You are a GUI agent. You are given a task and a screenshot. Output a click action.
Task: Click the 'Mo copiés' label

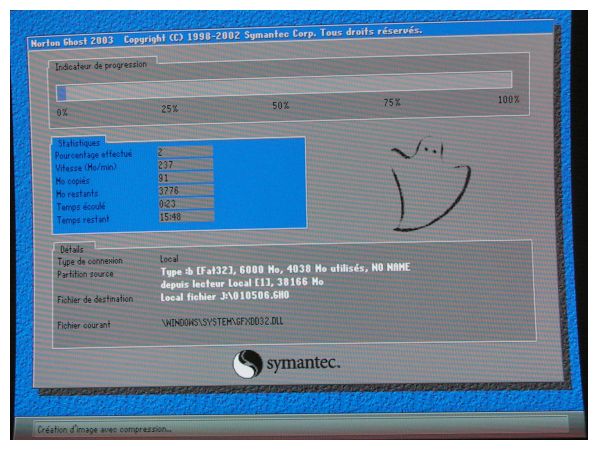point(72,181)
